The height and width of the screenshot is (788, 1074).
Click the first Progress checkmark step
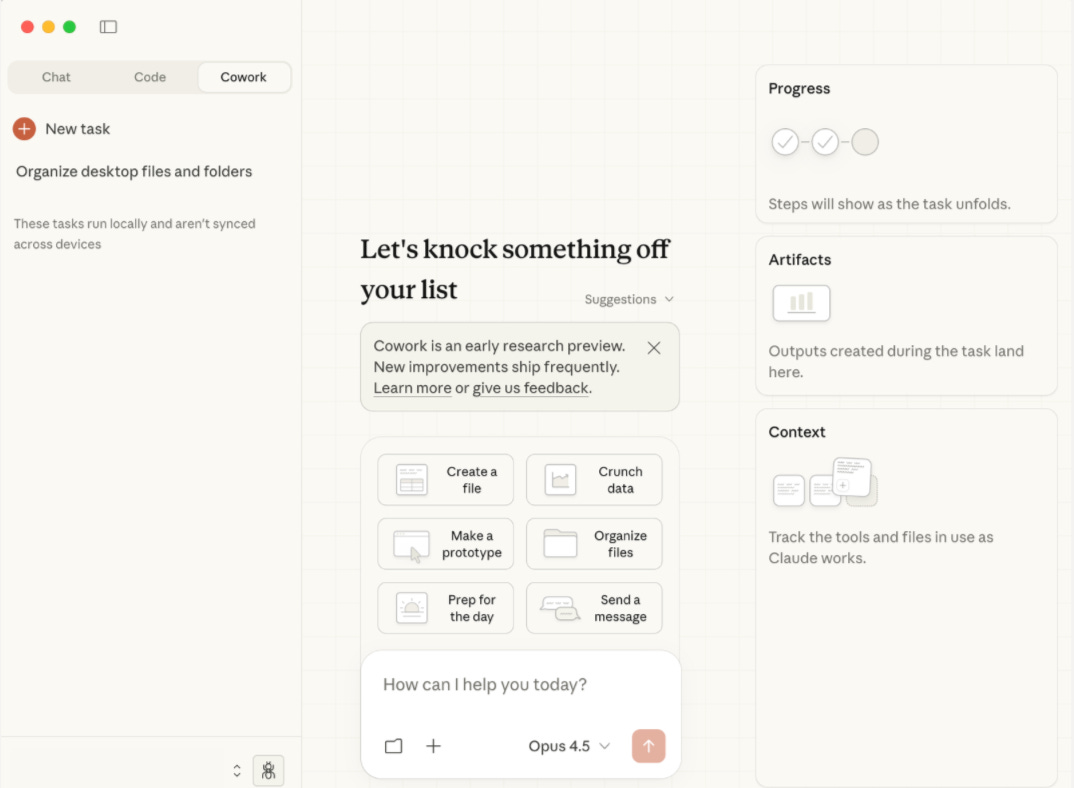tap(785, 142)
